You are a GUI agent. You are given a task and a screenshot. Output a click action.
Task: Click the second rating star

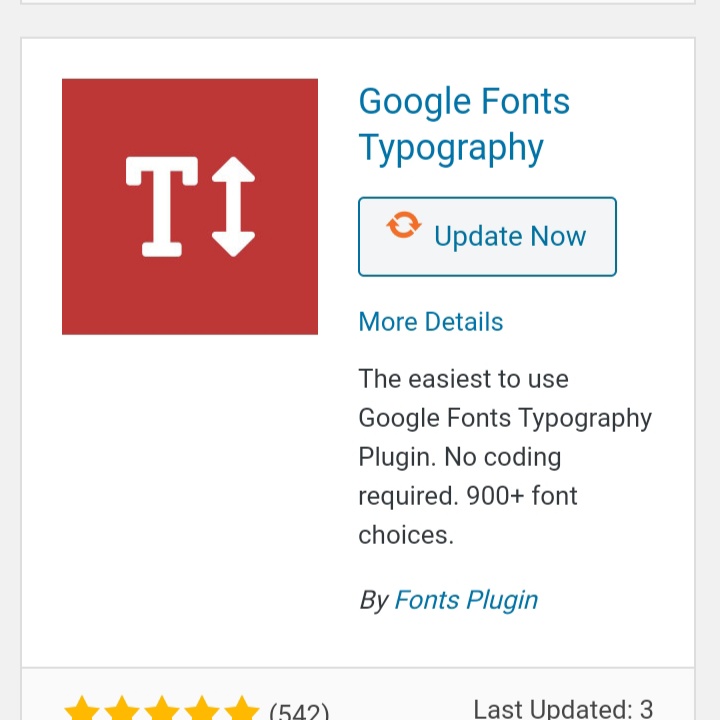click(122, 711)
